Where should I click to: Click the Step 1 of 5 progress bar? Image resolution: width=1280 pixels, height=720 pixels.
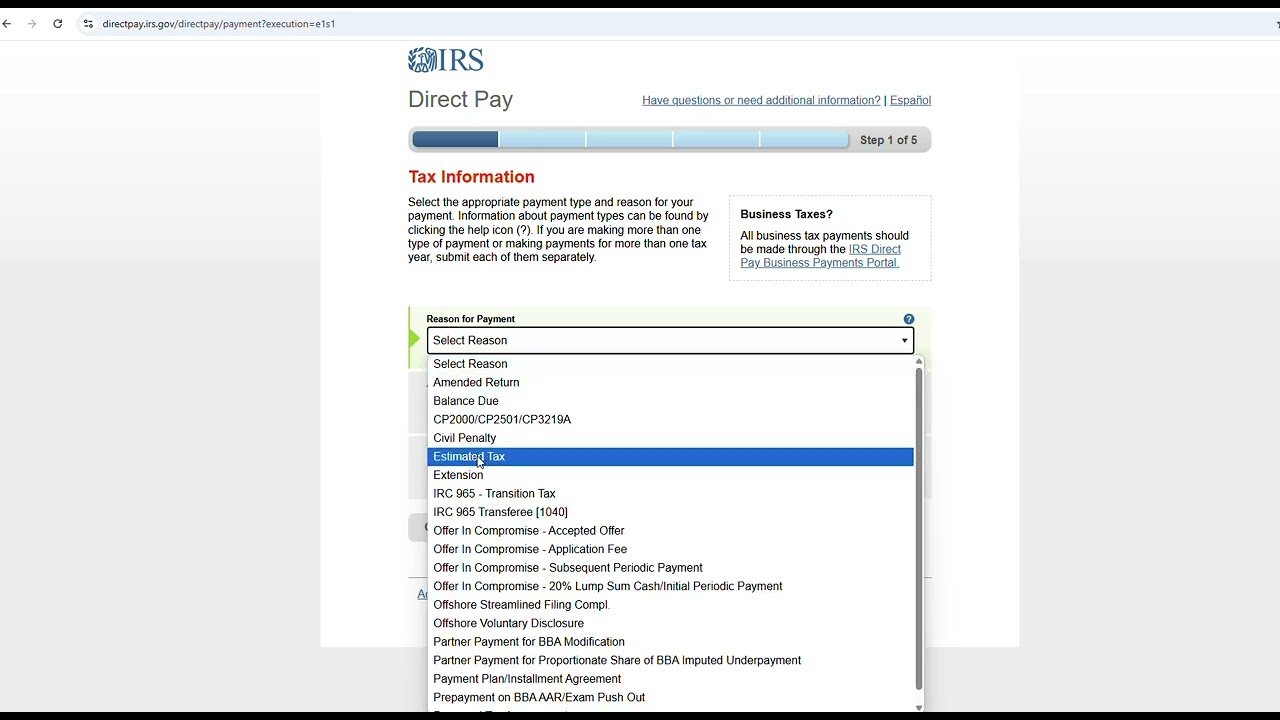[x=670, y=140]
